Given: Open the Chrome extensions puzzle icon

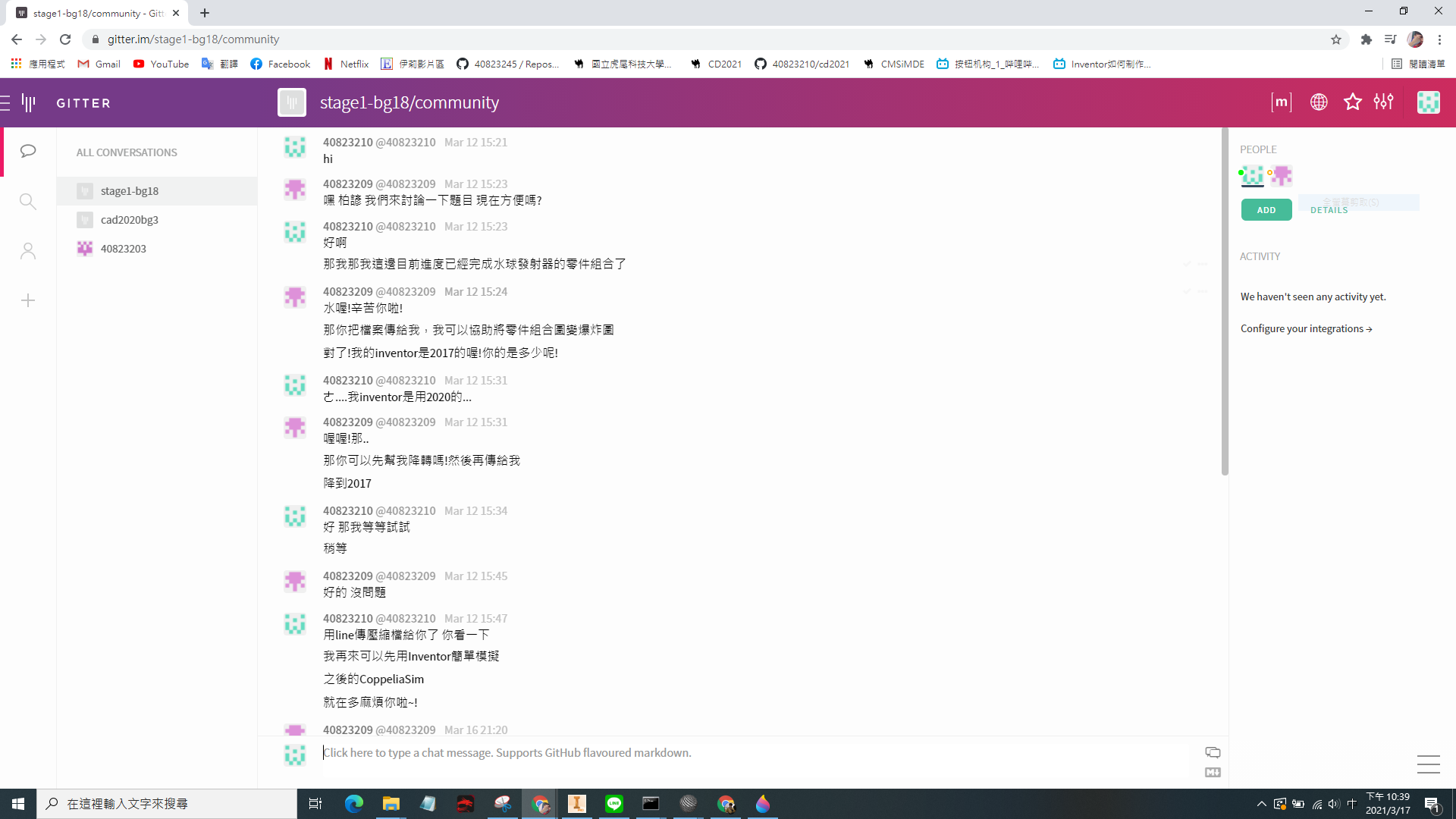Looking at the screenshot, I should 1367,39.
